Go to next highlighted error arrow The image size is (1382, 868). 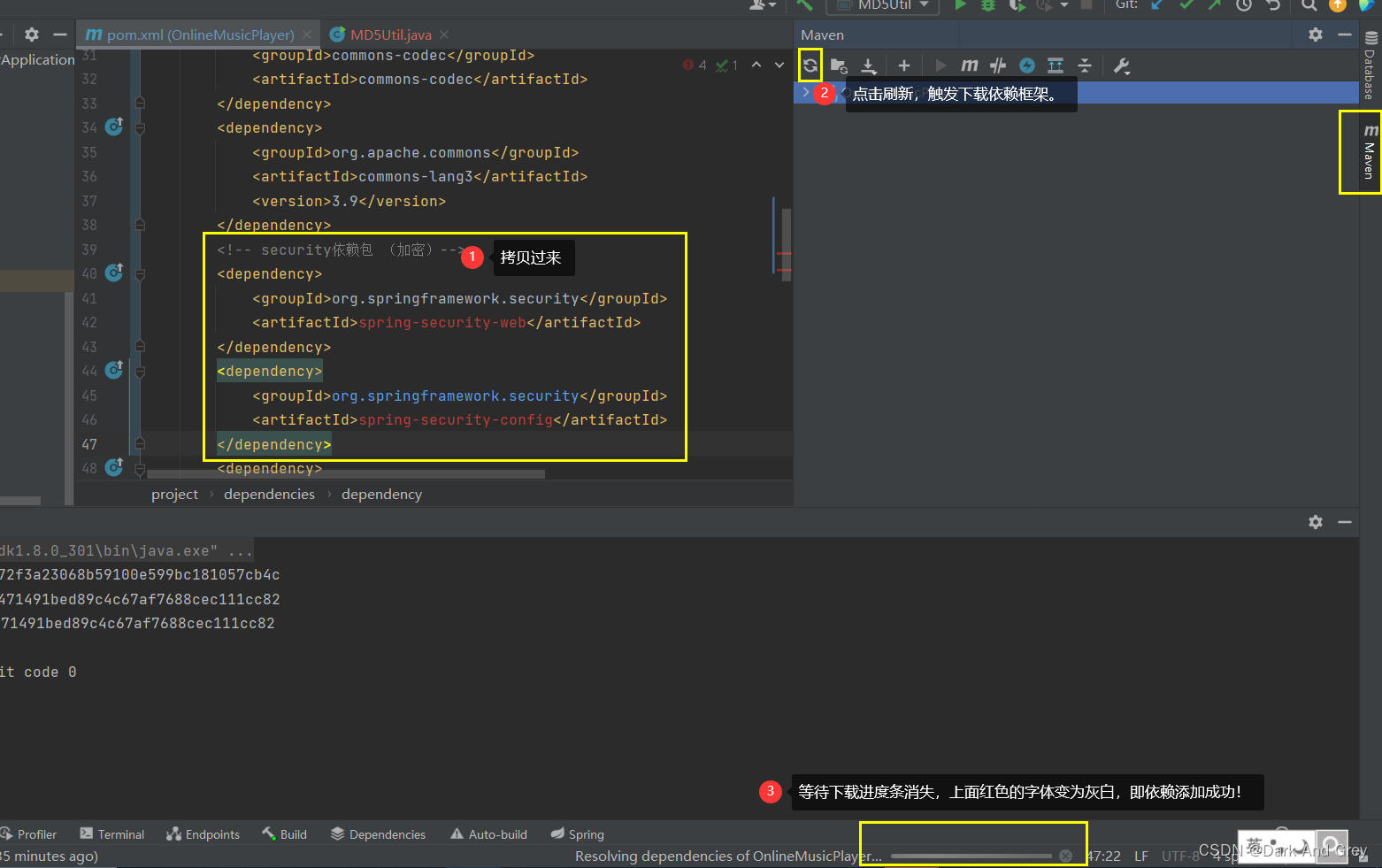tap(779, 65)
